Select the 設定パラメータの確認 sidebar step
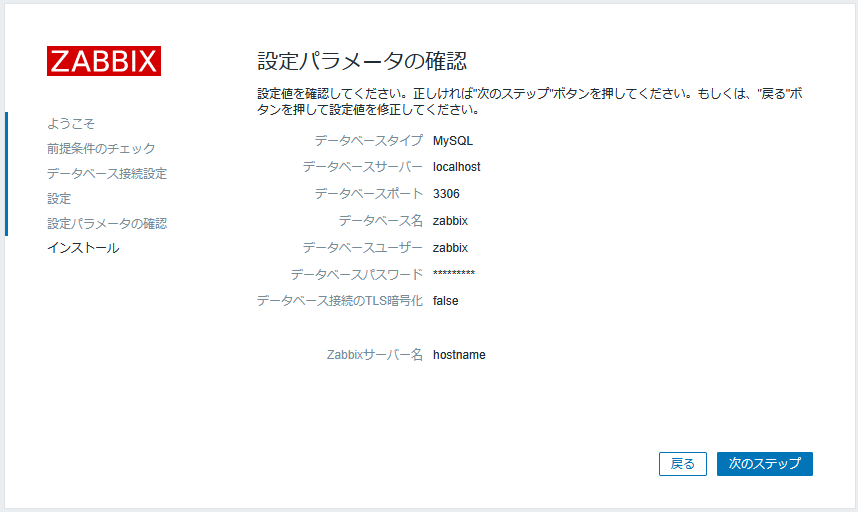This screenshot has height=512, width=858. [107, 223]
